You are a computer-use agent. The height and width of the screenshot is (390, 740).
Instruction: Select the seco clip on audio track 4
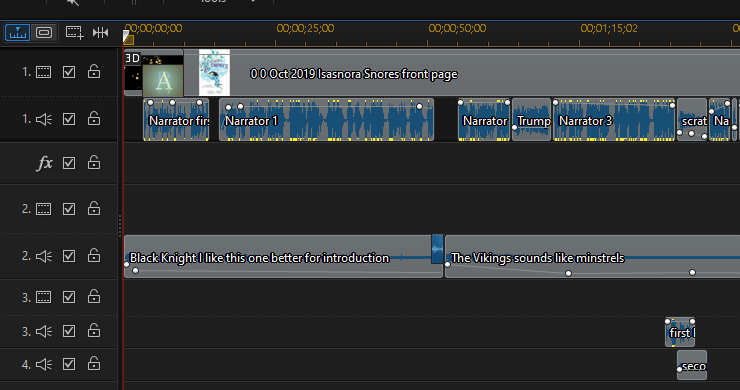click(x=692, y=365)
